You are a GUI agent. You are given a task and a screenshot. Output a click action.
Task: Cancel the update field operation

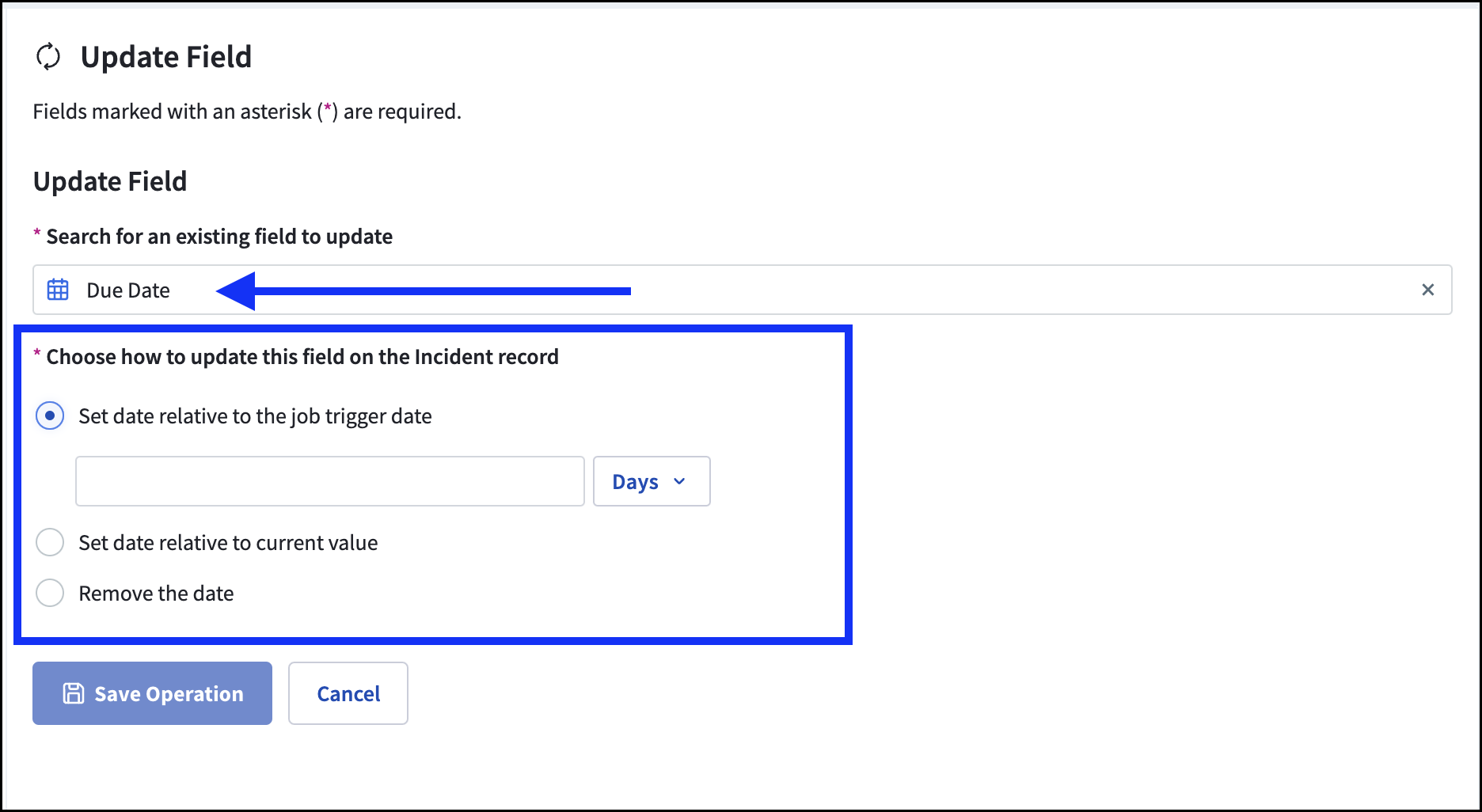pyautogui.click(x=348, y=693)
